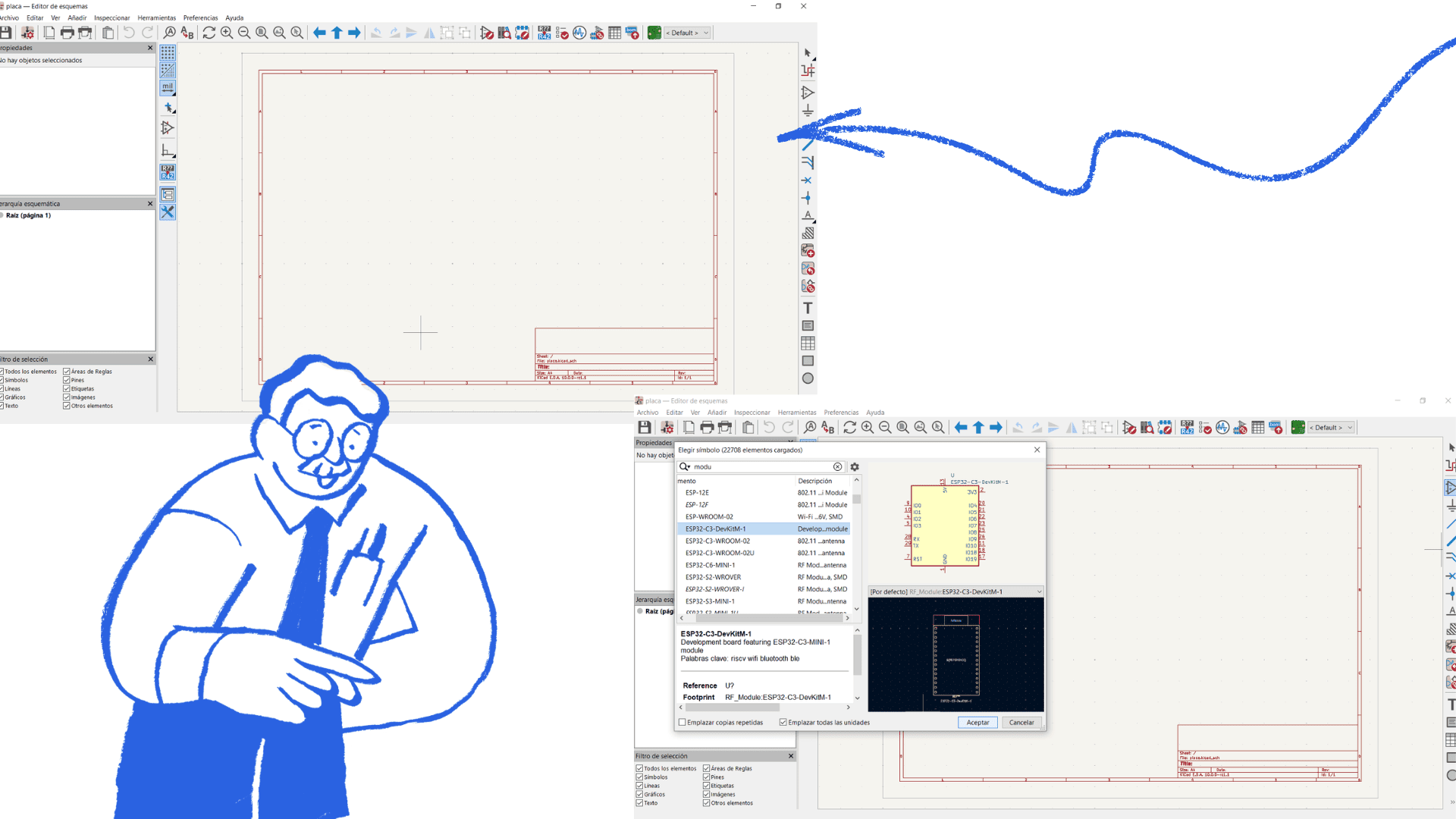Select ESP32-C3-WROOM-02 in symbol list
The height and width of the screenshot is (819, 1456).
pyautogui.click(x=717, y=541)
